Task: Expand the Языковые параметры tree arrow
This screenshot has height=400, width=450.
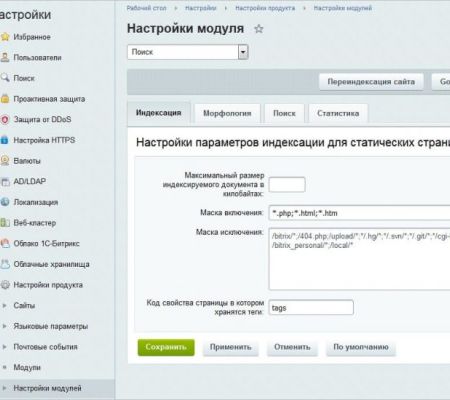Action: pos(4,326)
